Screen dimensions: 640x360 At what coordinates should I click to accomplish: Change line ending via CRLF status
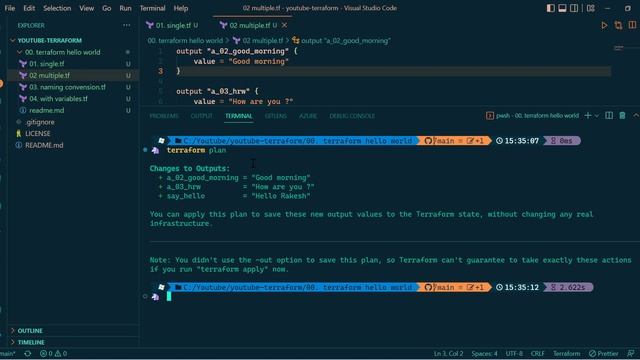coord(538,353)
